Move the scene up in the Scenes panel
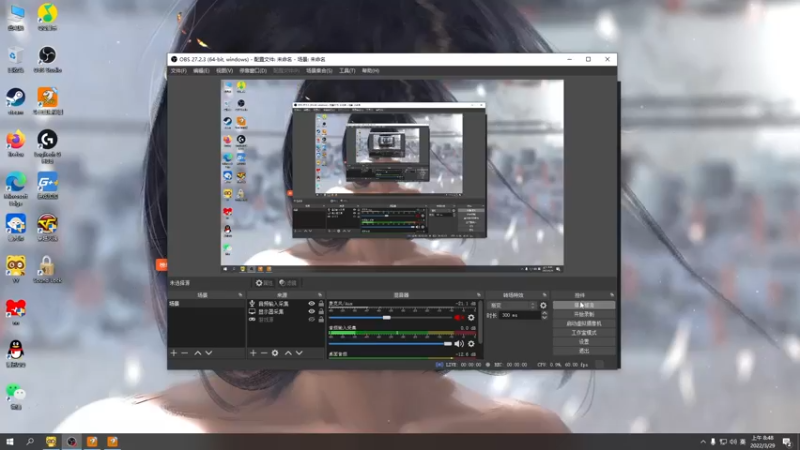Screen dimensions: 800x450 (197, 353)
